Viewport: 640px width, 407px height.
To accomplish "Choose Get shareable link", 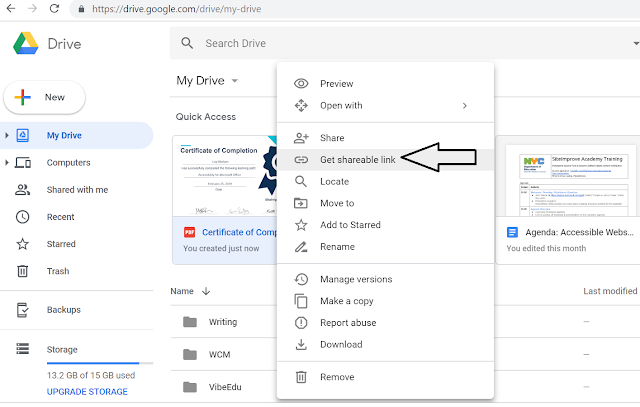I will (385, 160).
